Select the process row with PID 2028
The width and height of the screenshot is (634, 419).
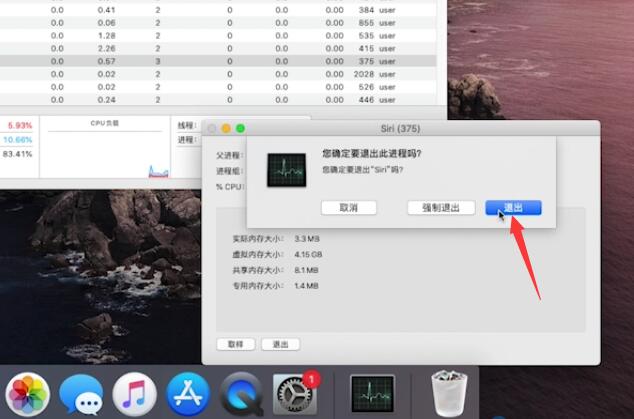218,74
